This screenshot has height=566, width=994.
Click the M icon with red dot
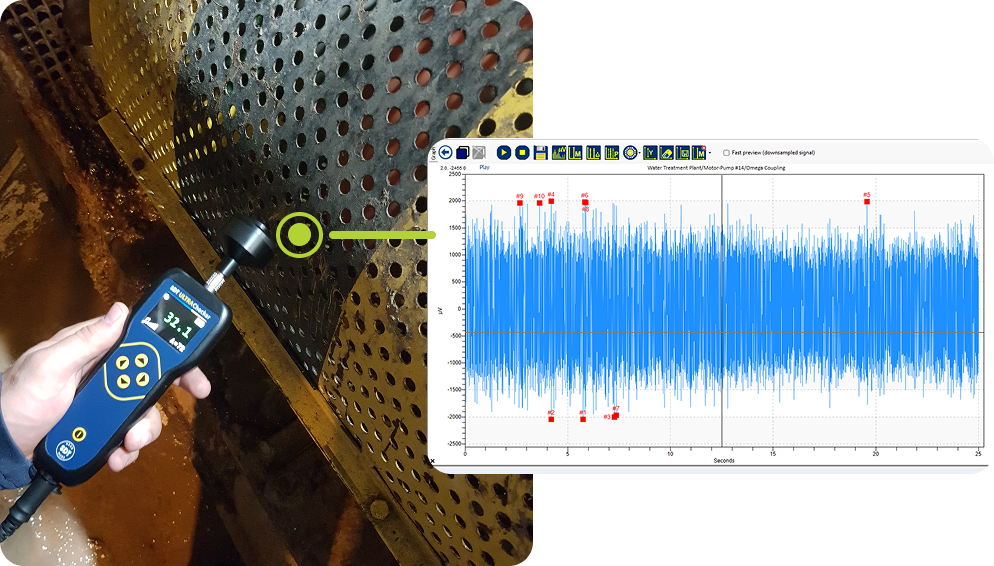pyautogui.click(x=699, y=153)
